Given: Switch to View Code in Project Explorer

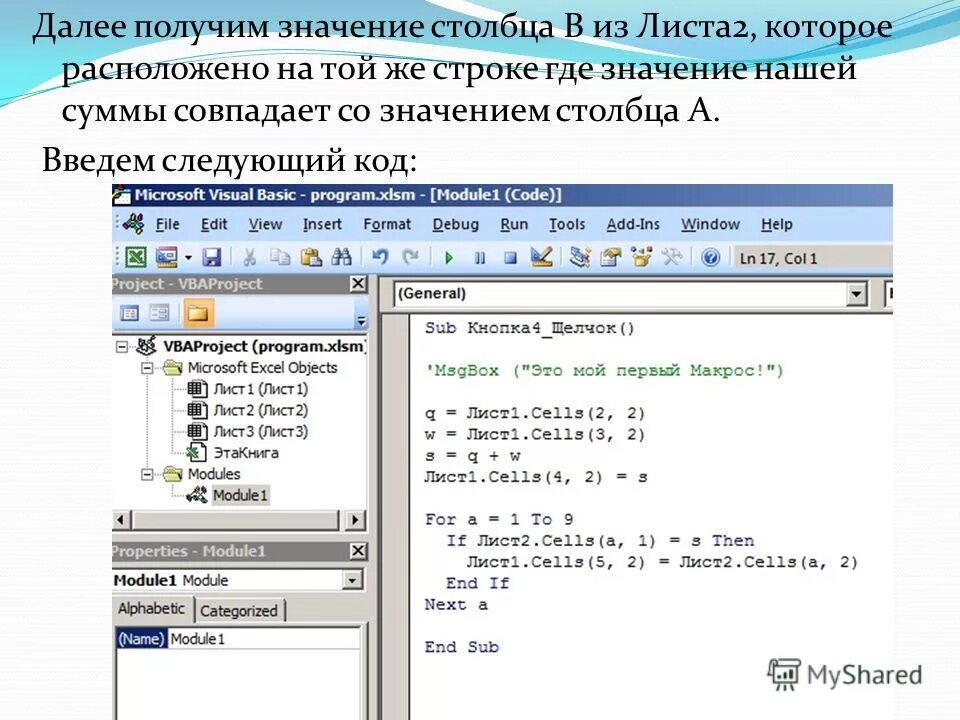Looking at the screenshot, I should pyautogui.click(x=127, y=311).
